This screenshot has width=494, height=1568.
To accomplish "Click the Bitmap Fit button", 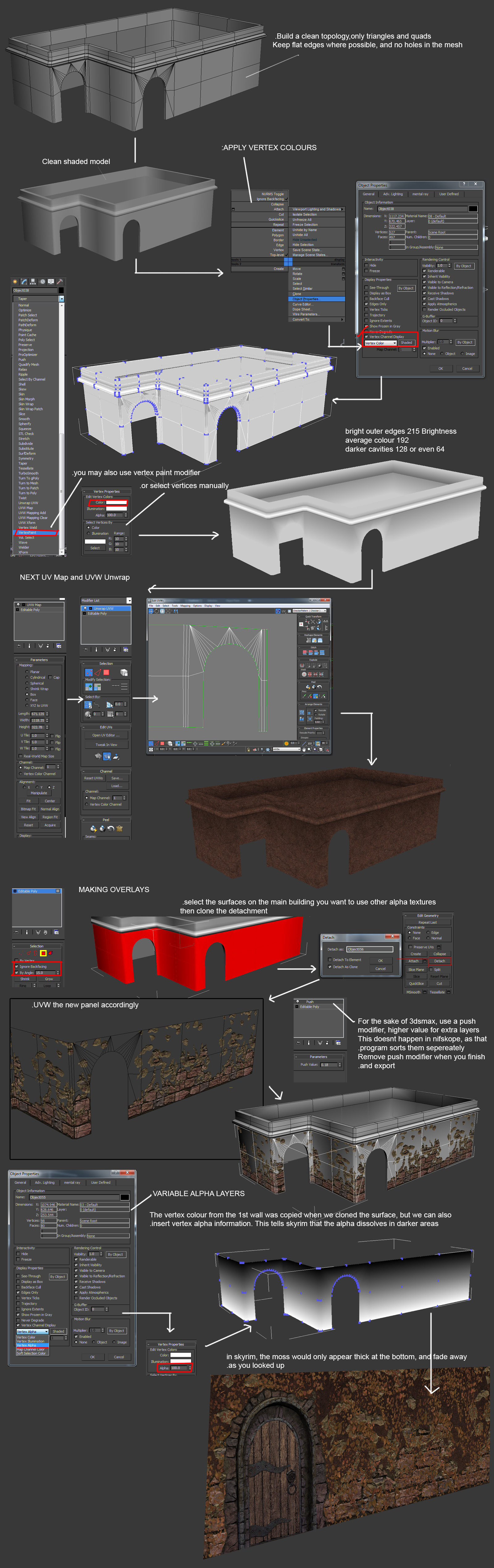I will [29, 809].
